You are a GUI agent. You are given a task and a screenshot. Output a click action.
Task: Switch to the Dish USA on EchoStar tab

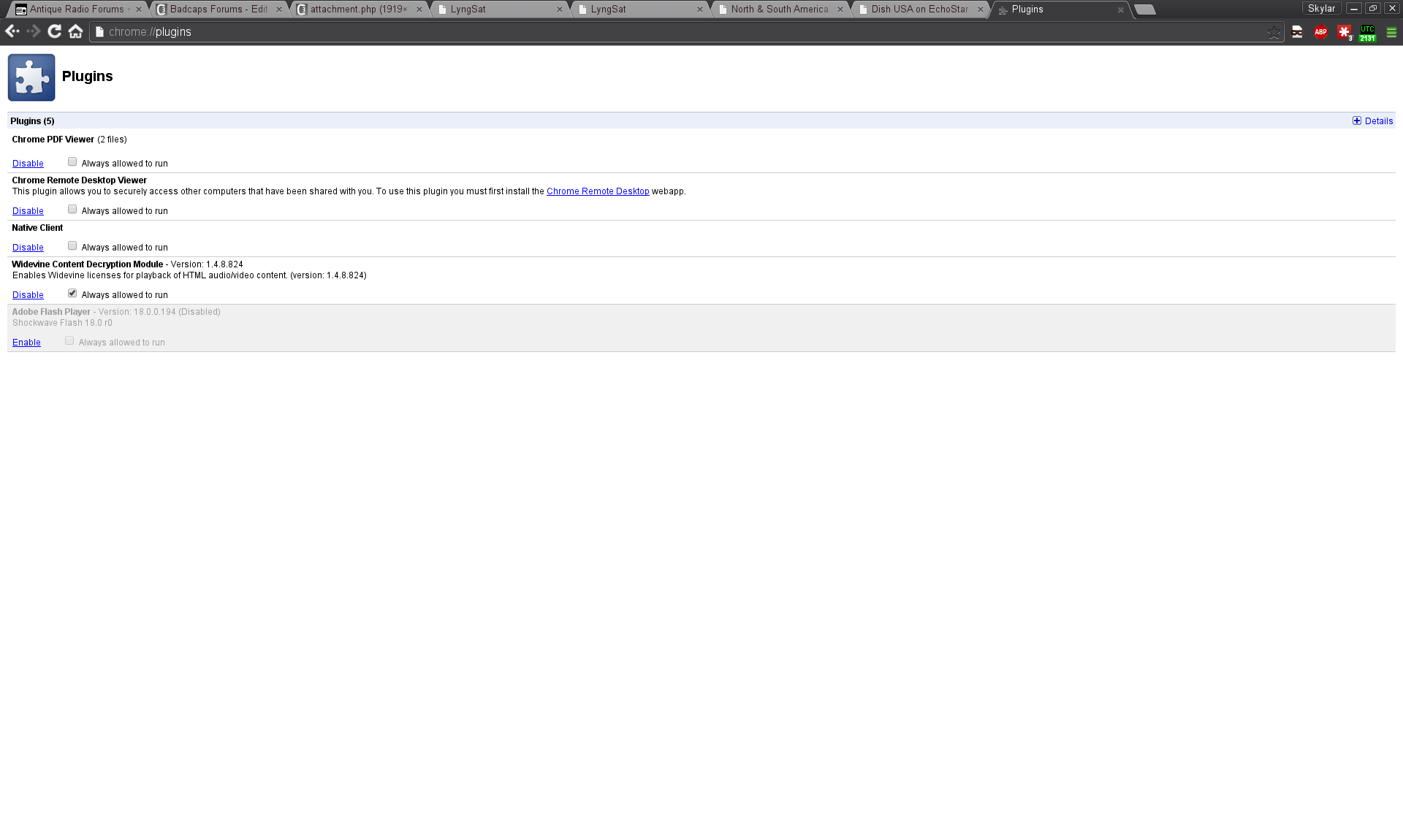coord(919,9)
